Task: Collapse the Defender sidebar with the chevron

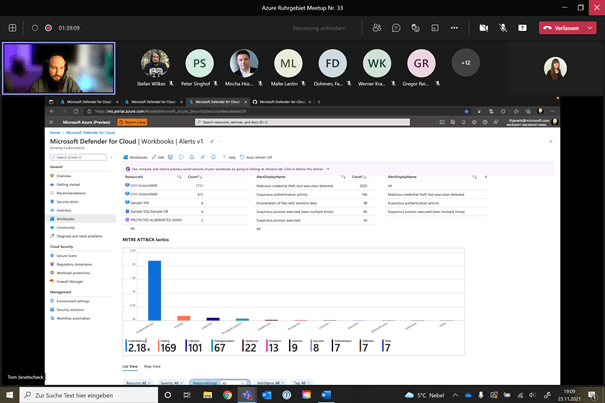Action: pyautogui.click(x=112, y=157)
